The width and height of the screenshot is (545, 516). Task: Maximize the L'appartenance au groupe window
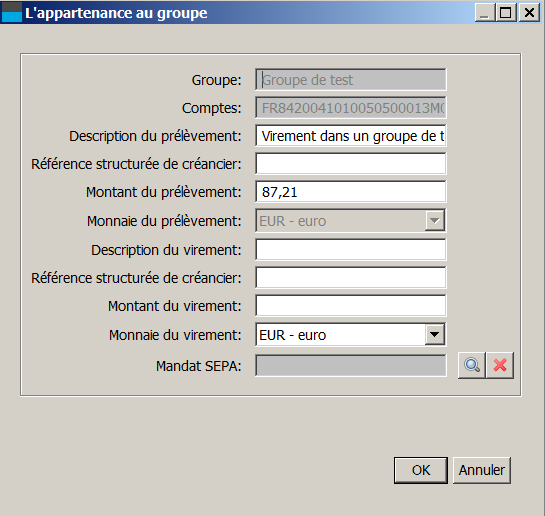point(506,13)
